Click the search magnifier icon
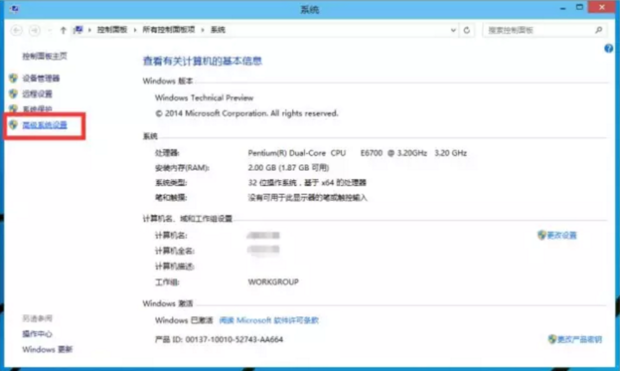This screenshot has width=620, height=371. [x=599, y=30]
